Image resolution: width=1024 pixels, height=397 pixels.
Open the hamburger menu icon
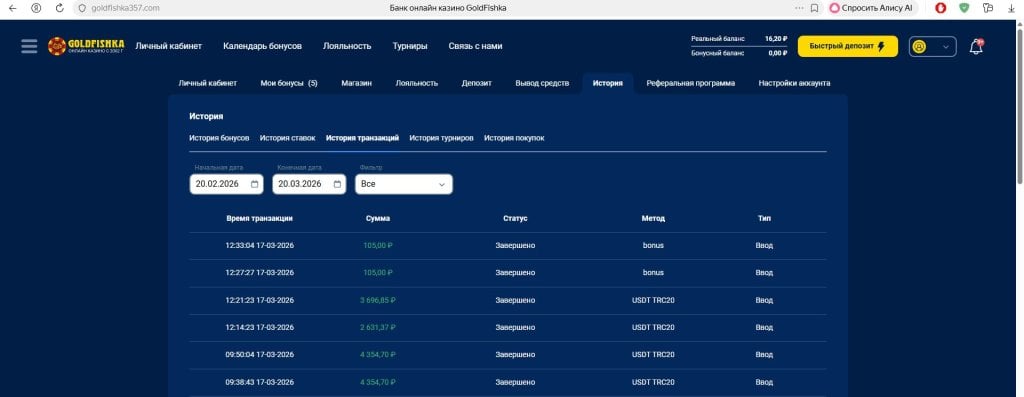[x=29, y=46]
